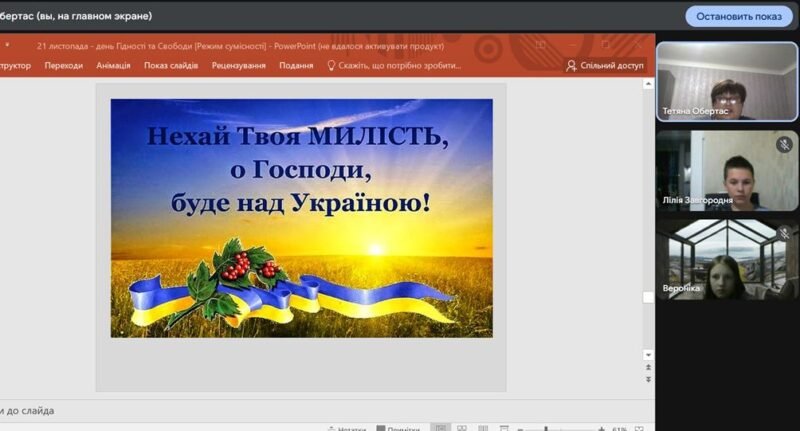Select the Показ слайдів tab
Screen dimensions: 800x431
[171, 66]
